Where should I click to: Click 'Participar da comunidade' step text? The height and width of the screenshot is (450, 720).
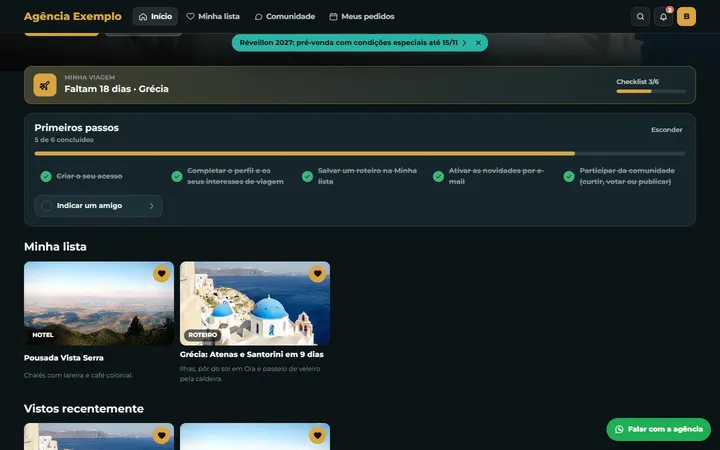(627, 176)
